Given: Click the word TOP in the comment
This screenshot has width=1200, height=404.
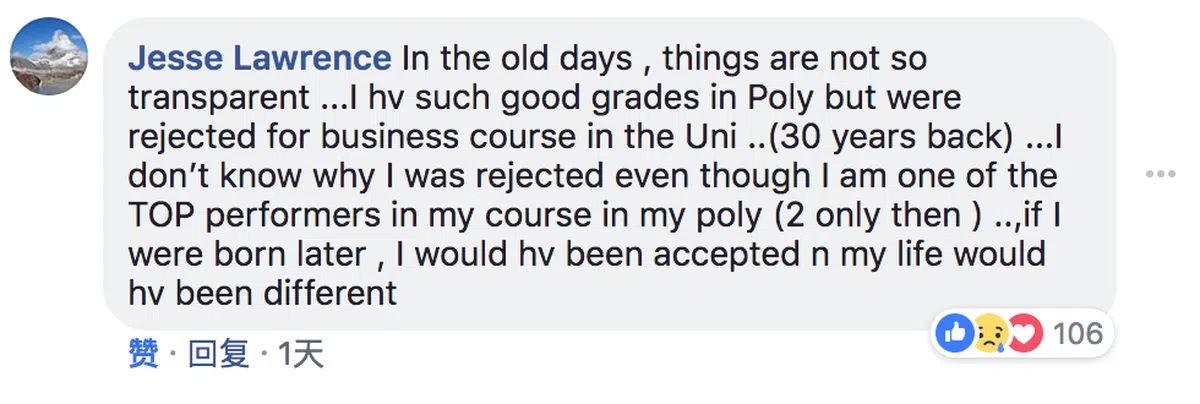Looking at the screenshot, I should (165, 215).
